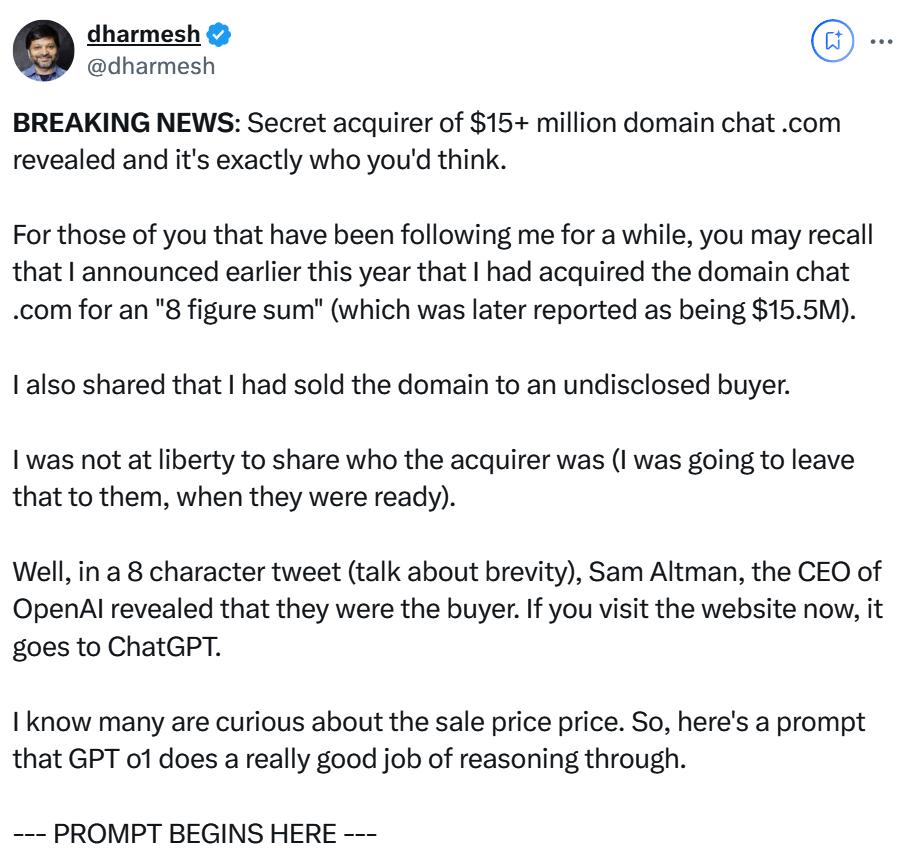Open dharmesh's profile picture
Screen dimensions: 907x867
43,50
